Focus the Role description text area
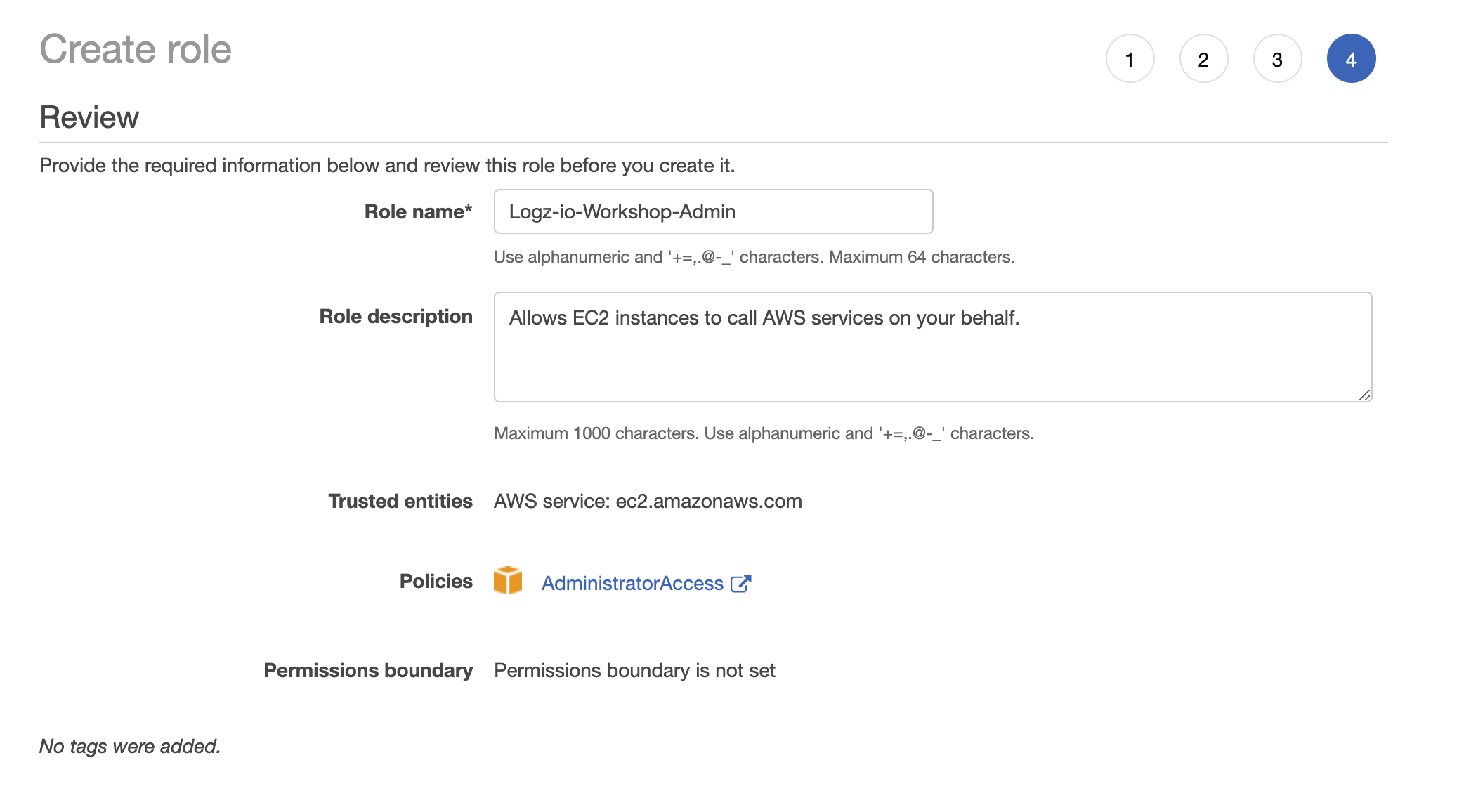 click(933, 347)
